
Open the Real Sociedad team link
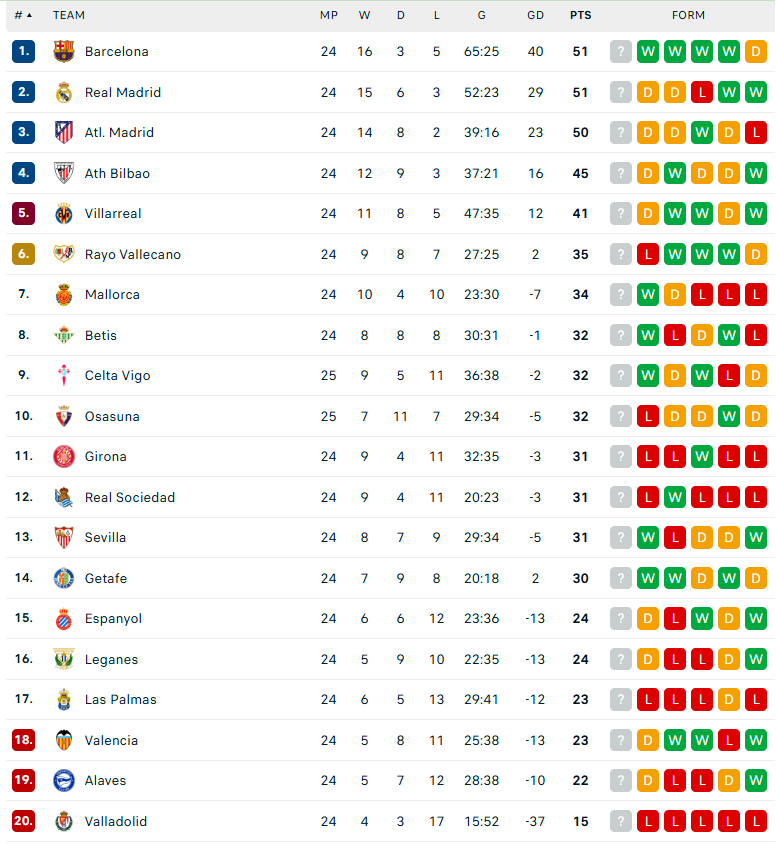[130, 497]
